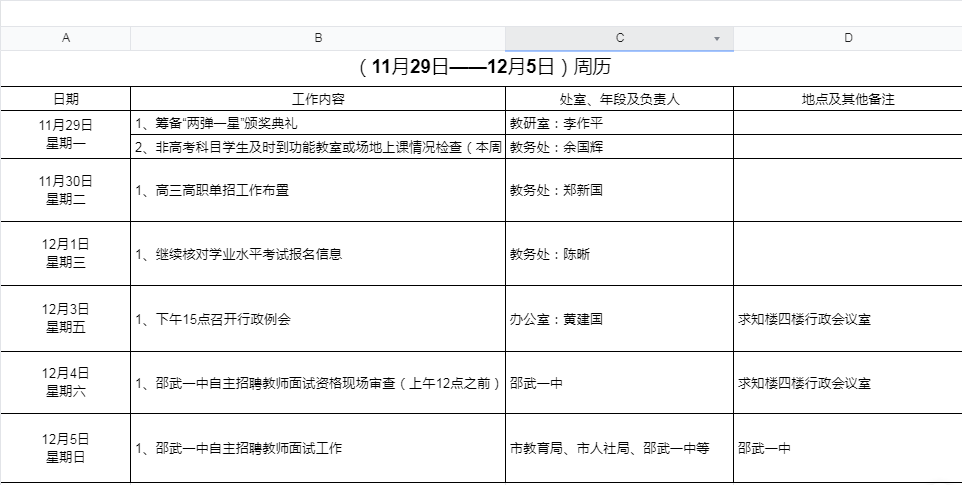This screenshot has height=485, width=962.
Task: Click the 教务处：陈晰 cell
Action: [619, 254]
